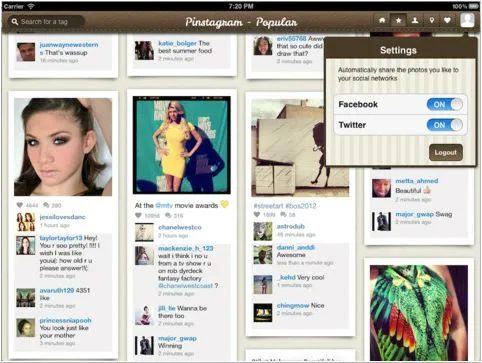Like the street art photo heart icon
Screen dimensions: 482x363
[x=257, y=215]
